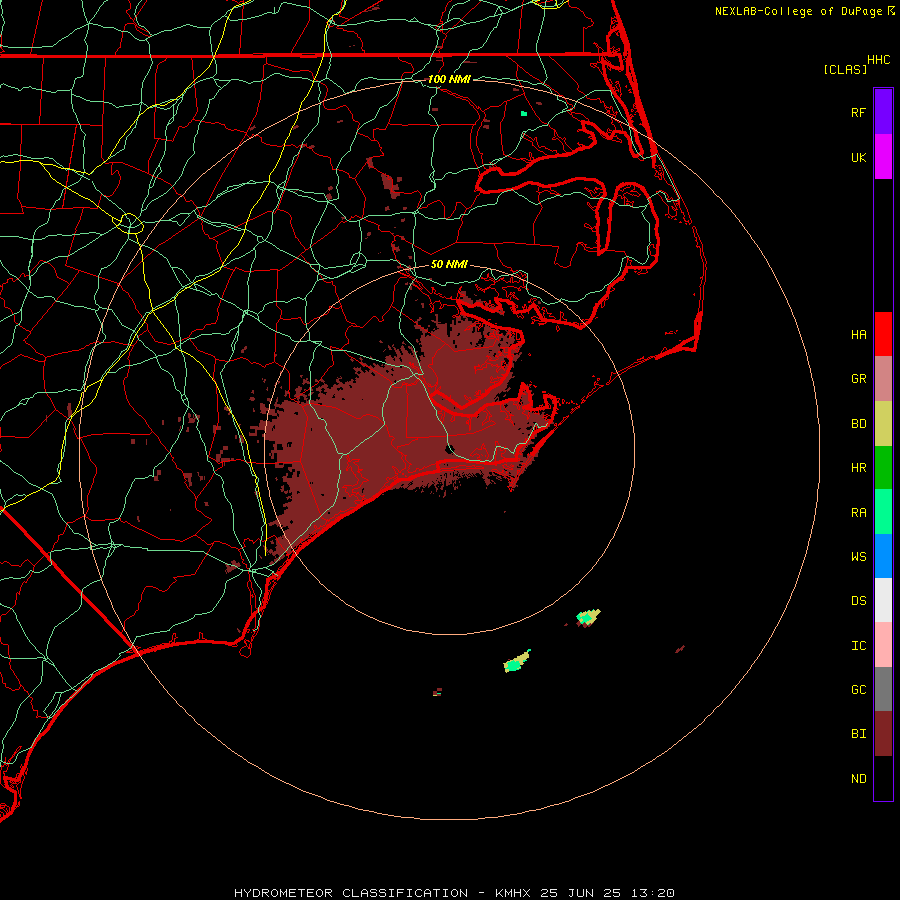The image size is (900, 900).
Task: Click the [CLAS] legend header
Action: (x=845, y=70)
